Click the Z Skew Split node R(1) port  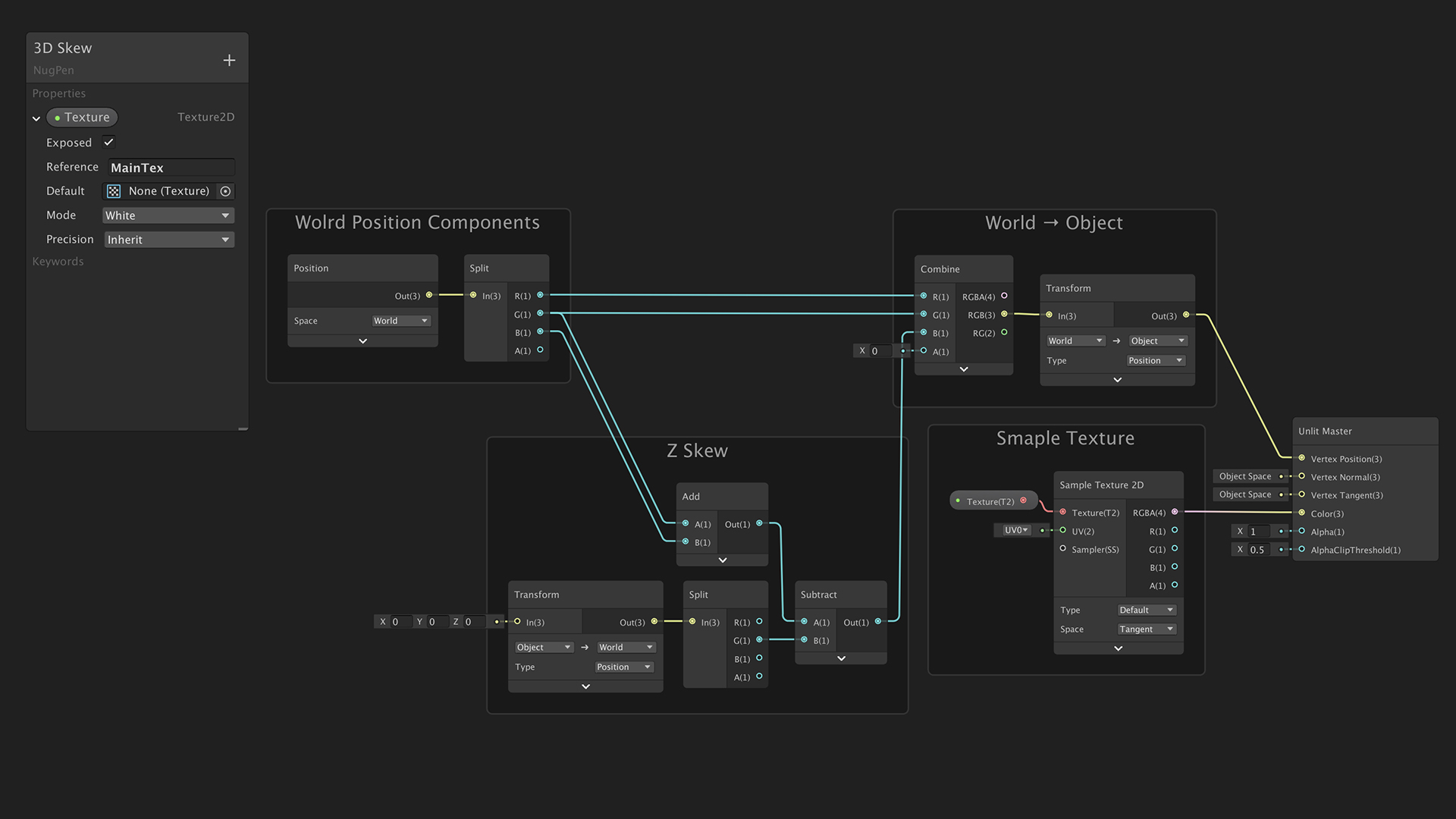[x=759, y=621]
